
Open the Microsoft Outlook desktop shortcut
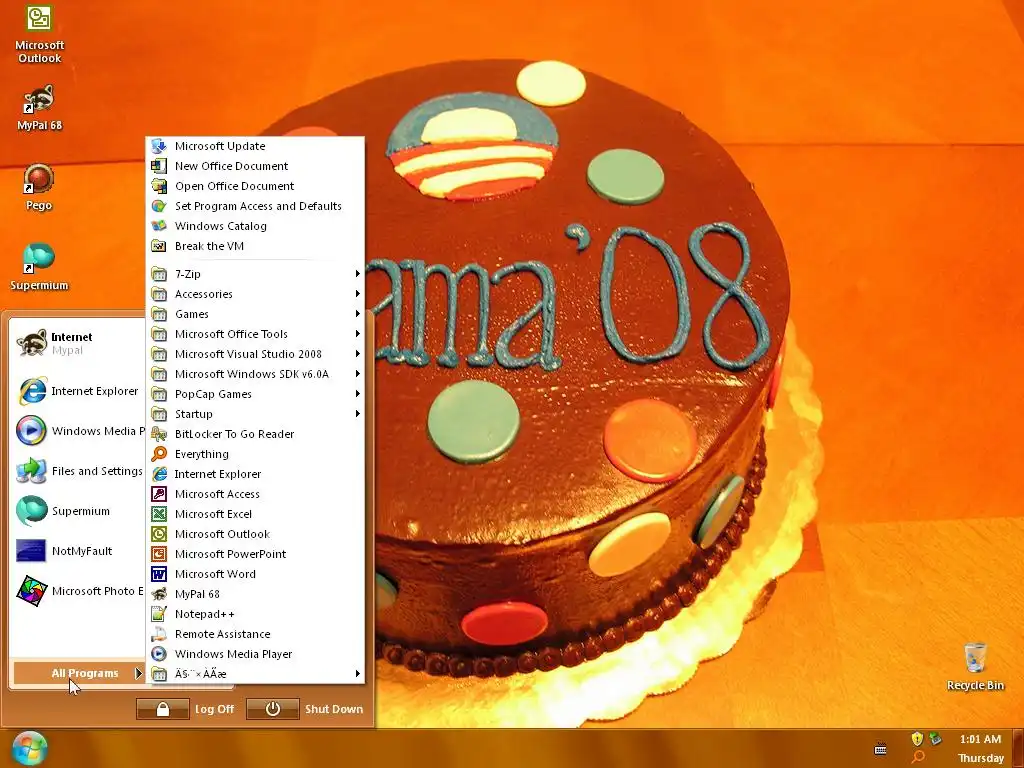[39, 34]
